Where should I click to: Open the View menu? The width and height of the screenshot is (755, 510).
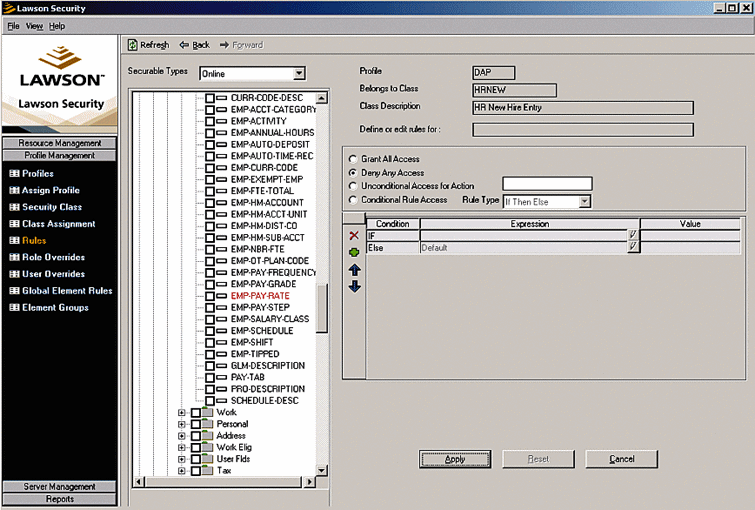pyautogui.click(x=34, y=26)
